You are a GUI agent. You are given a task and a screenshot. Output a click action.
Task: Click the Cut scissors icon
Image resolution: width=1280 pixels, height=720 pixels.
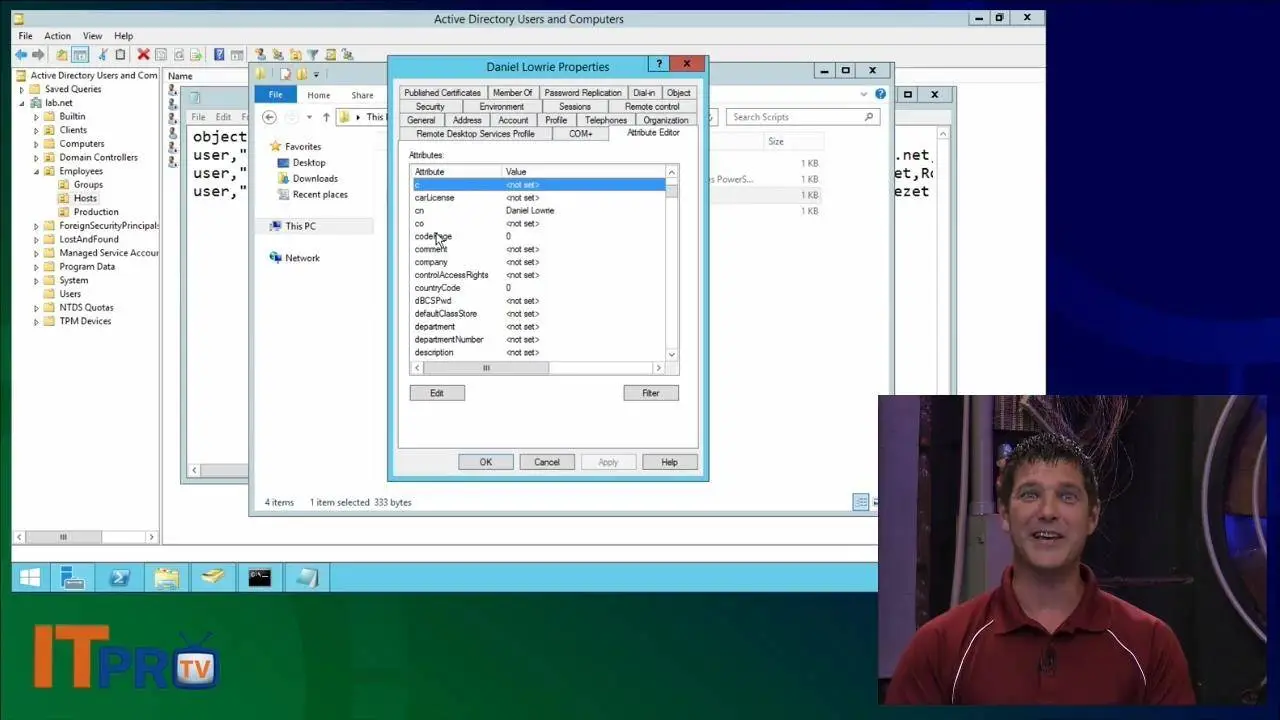pyautogui.click(x=103, y=55)
